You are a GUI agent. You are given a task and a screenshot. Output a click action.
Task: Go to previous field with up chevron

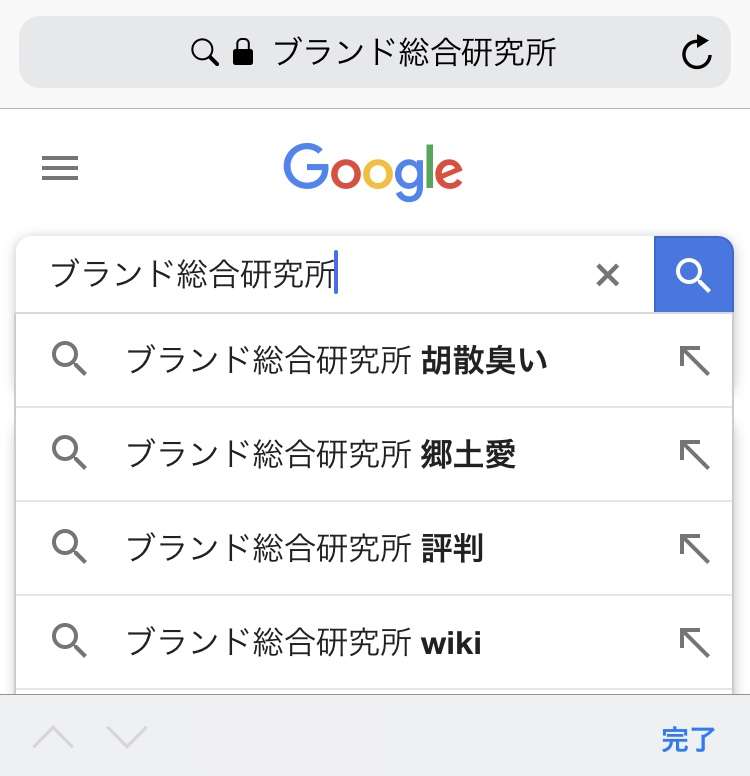(53, 738)
